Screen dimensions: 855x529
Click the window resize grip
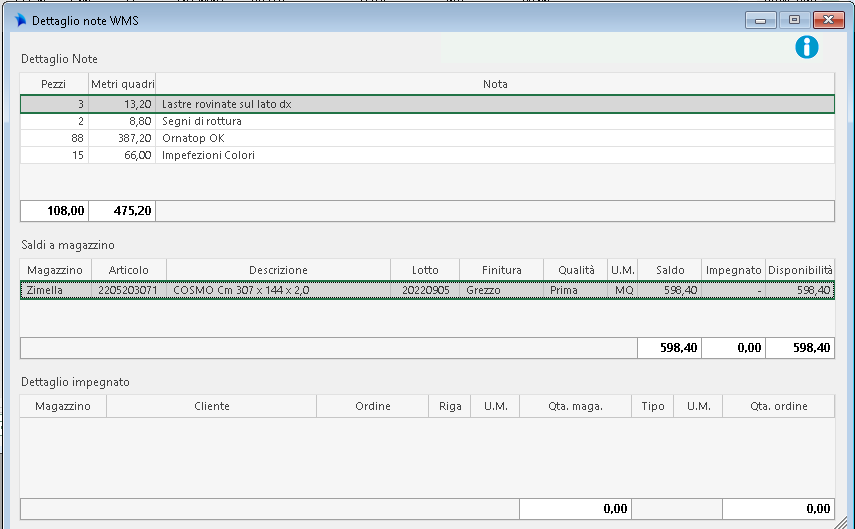click(842, 522)
